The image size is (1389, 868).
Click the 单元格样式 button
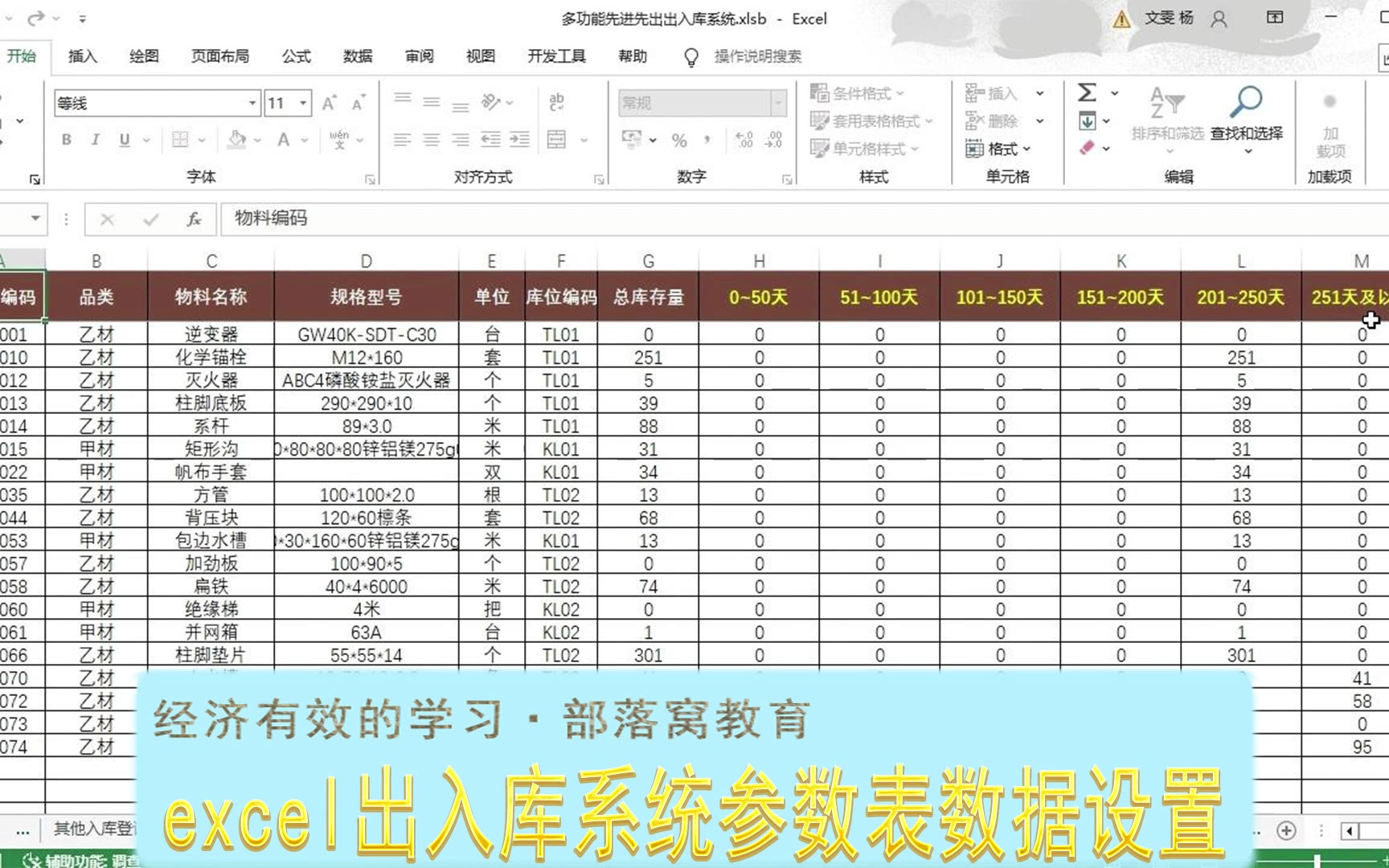pos(865,148)
